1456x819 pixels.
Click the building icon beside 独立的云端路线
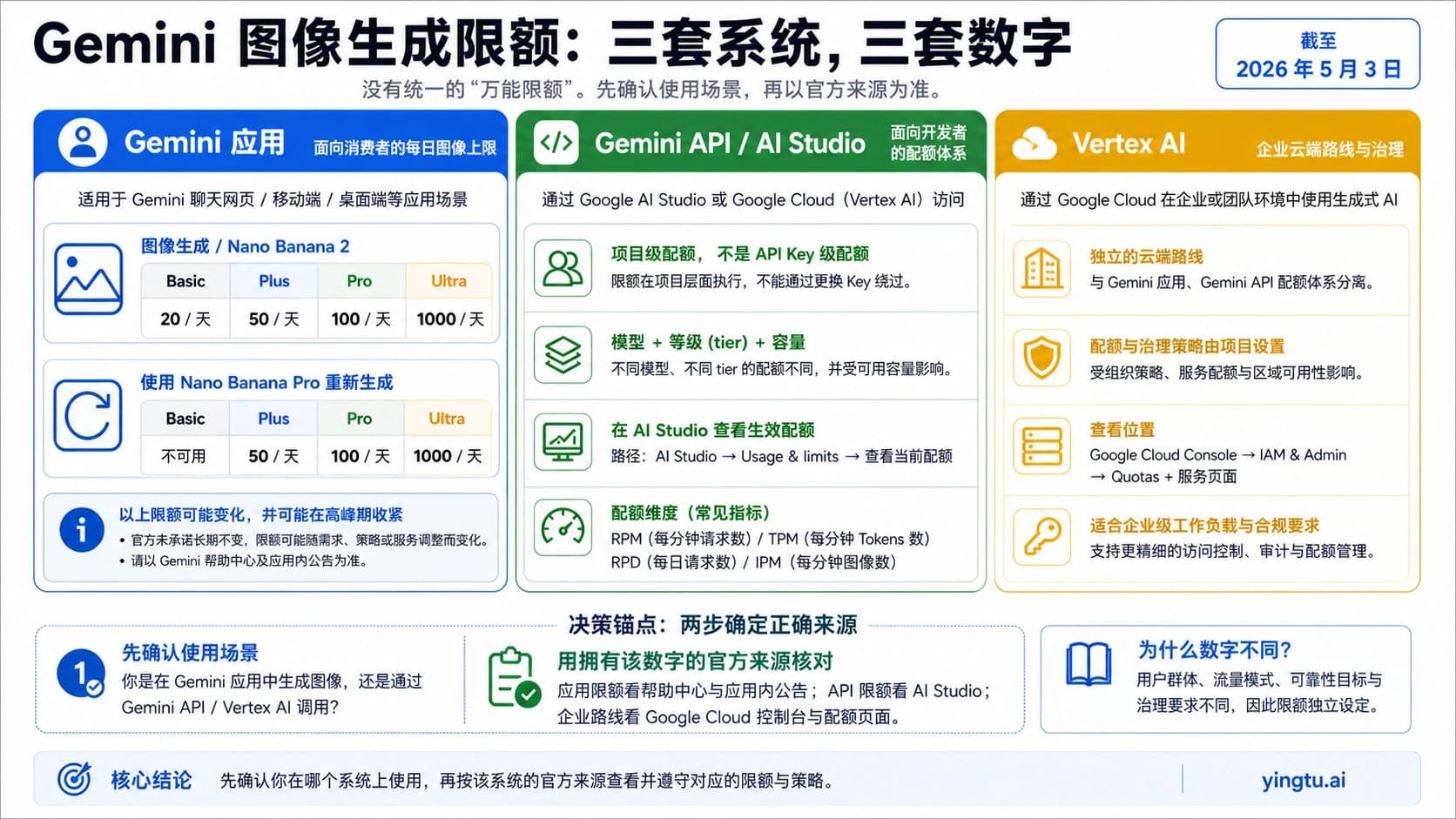(1042, 269)
